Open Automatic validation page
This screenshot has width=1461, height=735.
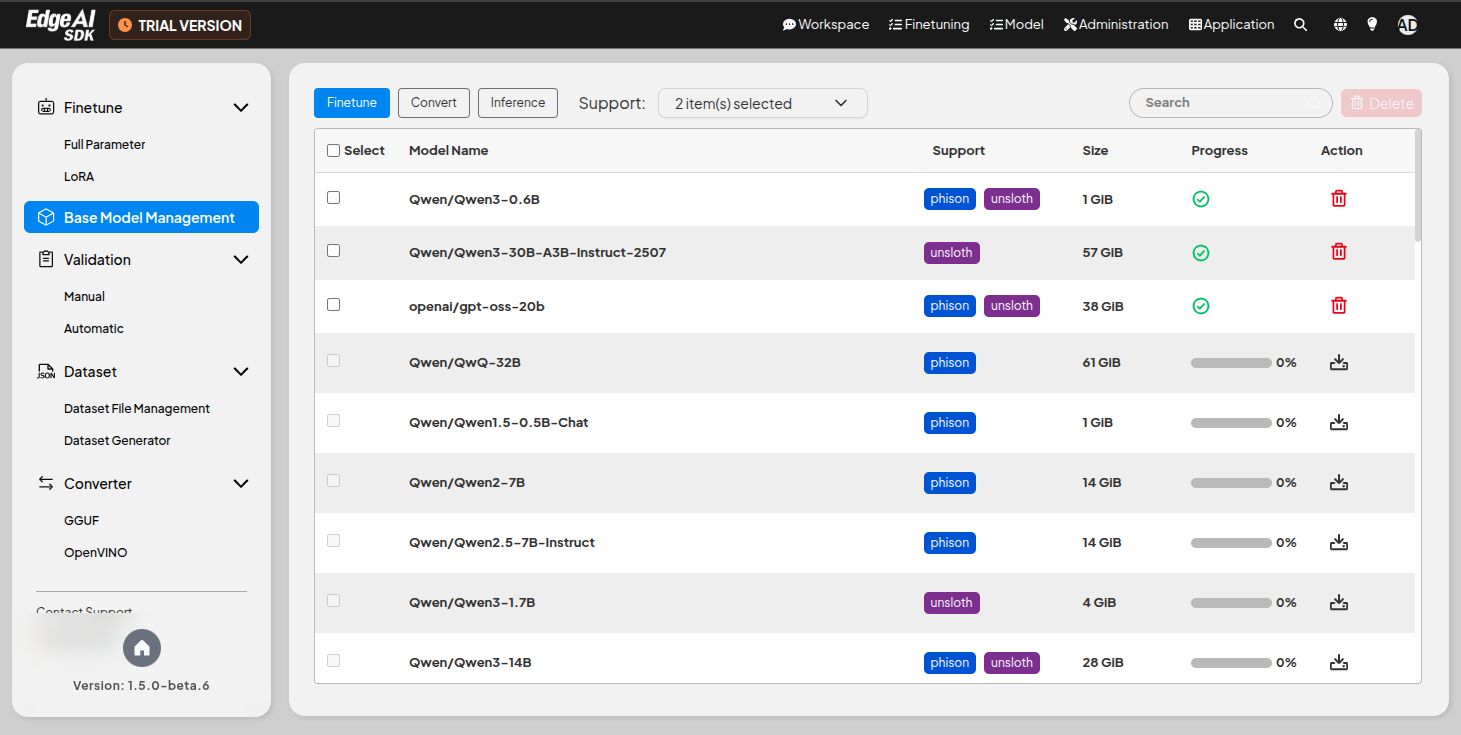[x=94, y=328]
